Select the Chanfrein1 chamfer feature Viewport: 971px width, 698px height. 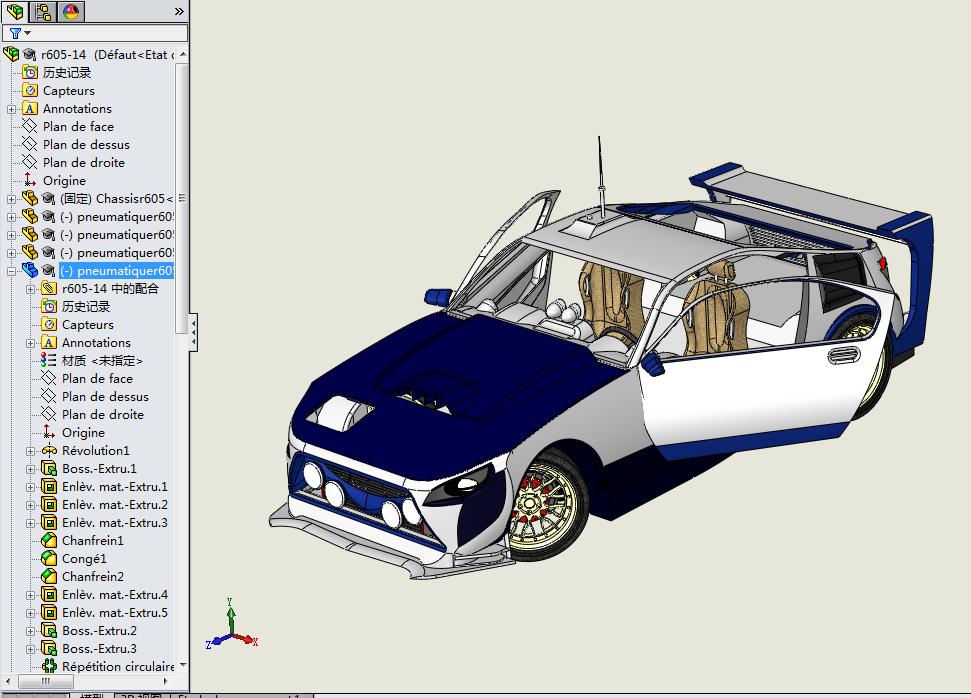[x=92, y=541]
